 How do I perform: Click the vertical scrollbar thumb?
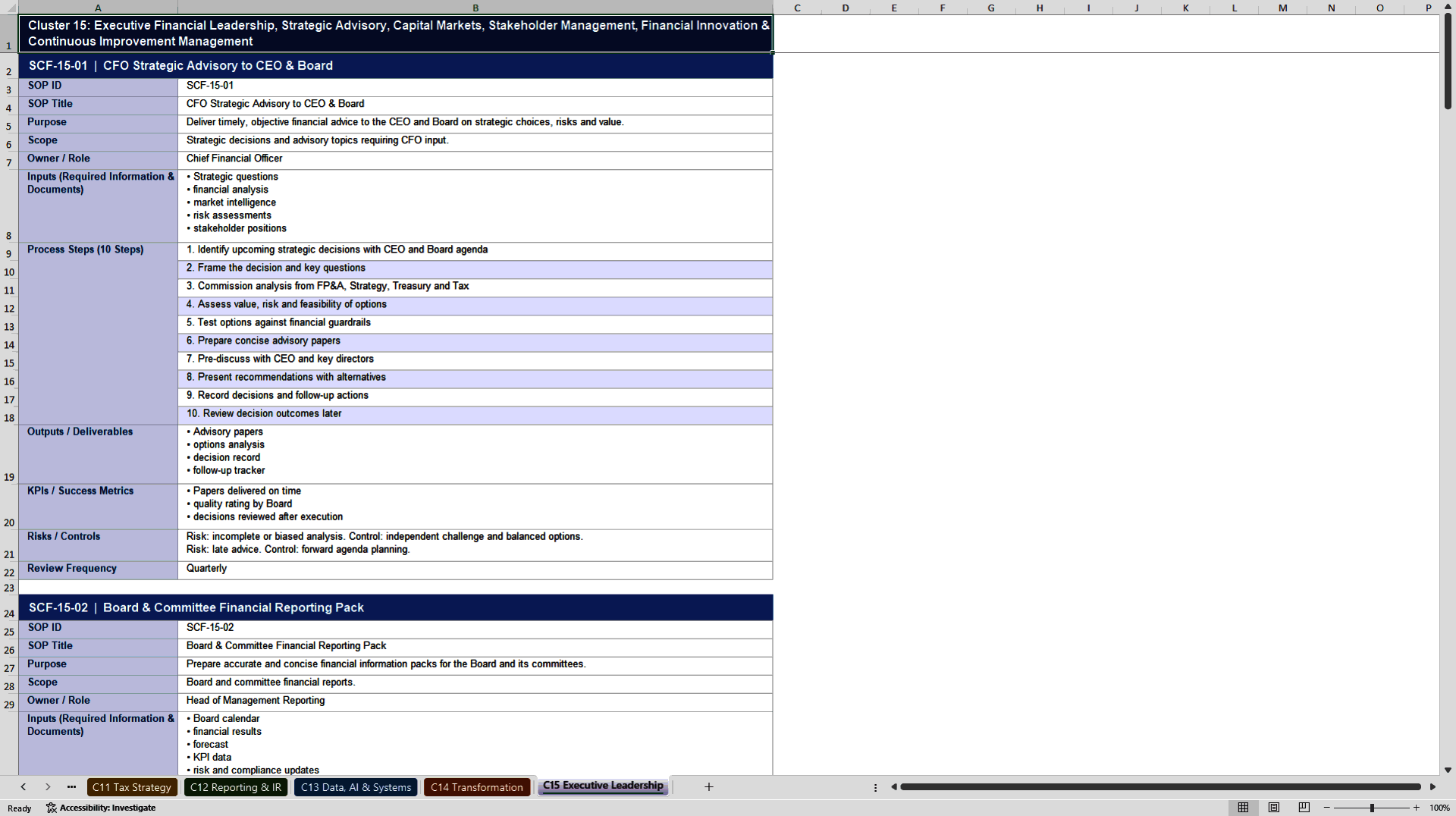[1448, 61]
